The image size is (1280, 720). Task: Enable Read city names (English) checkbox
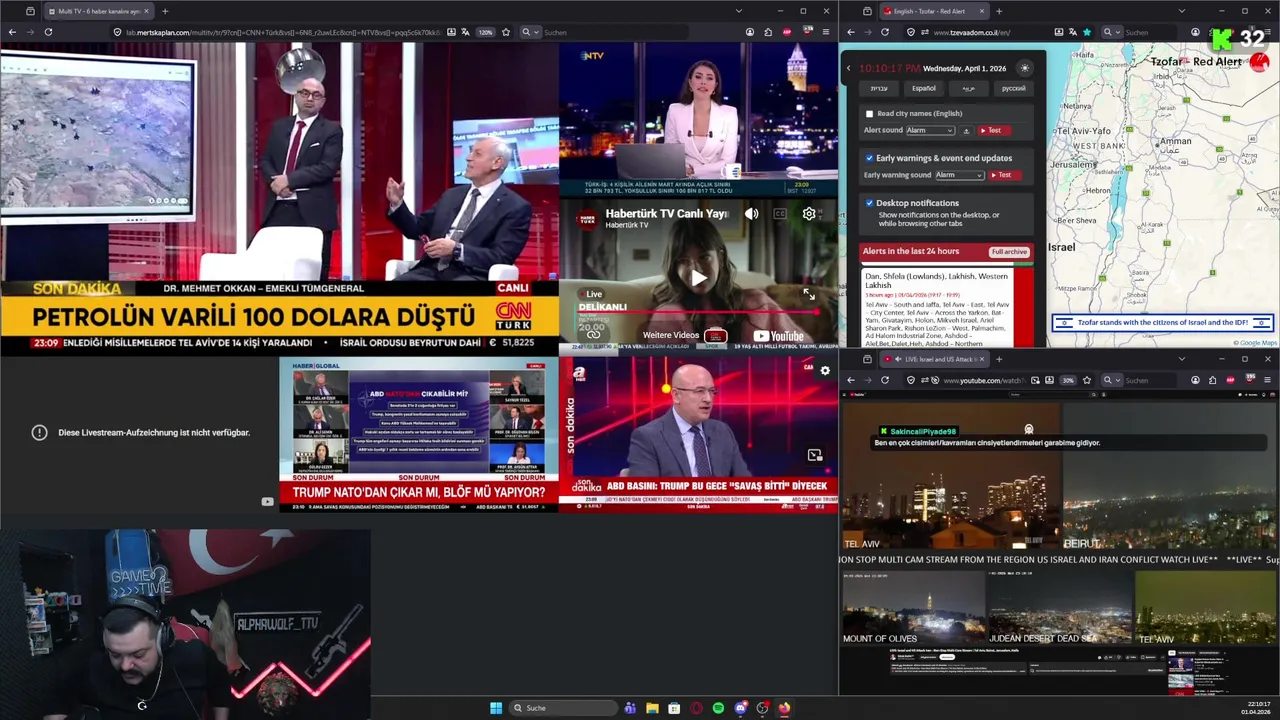coord(869,114)
